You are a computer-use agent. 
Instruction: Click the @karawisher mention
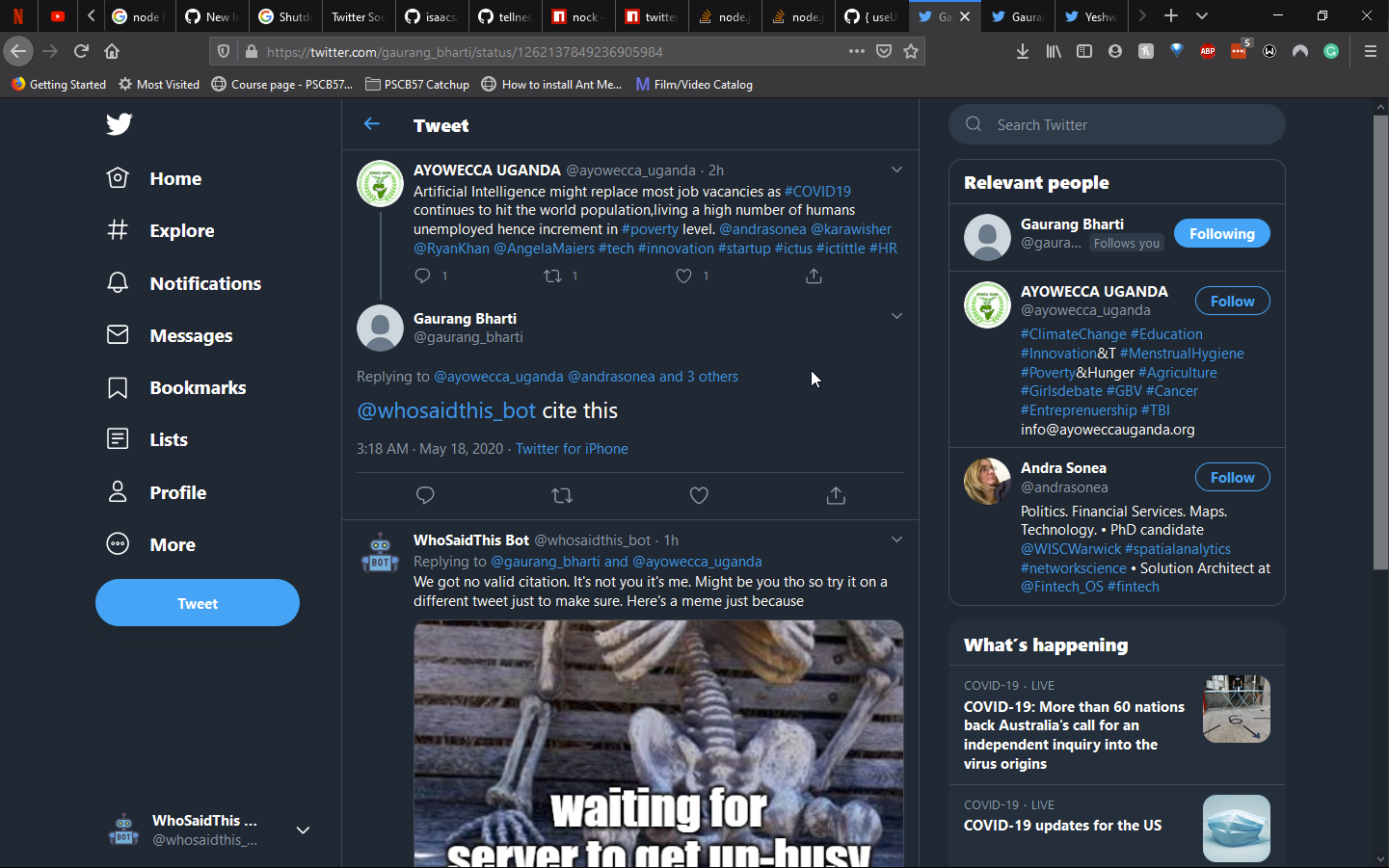(851, 229)
